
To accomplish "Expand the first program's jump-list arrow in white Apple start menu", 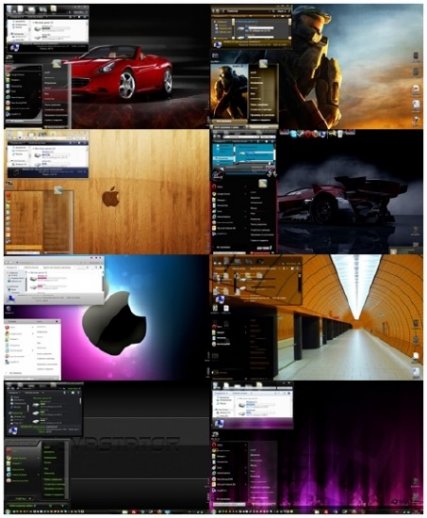I will click(x=33, y=328).
